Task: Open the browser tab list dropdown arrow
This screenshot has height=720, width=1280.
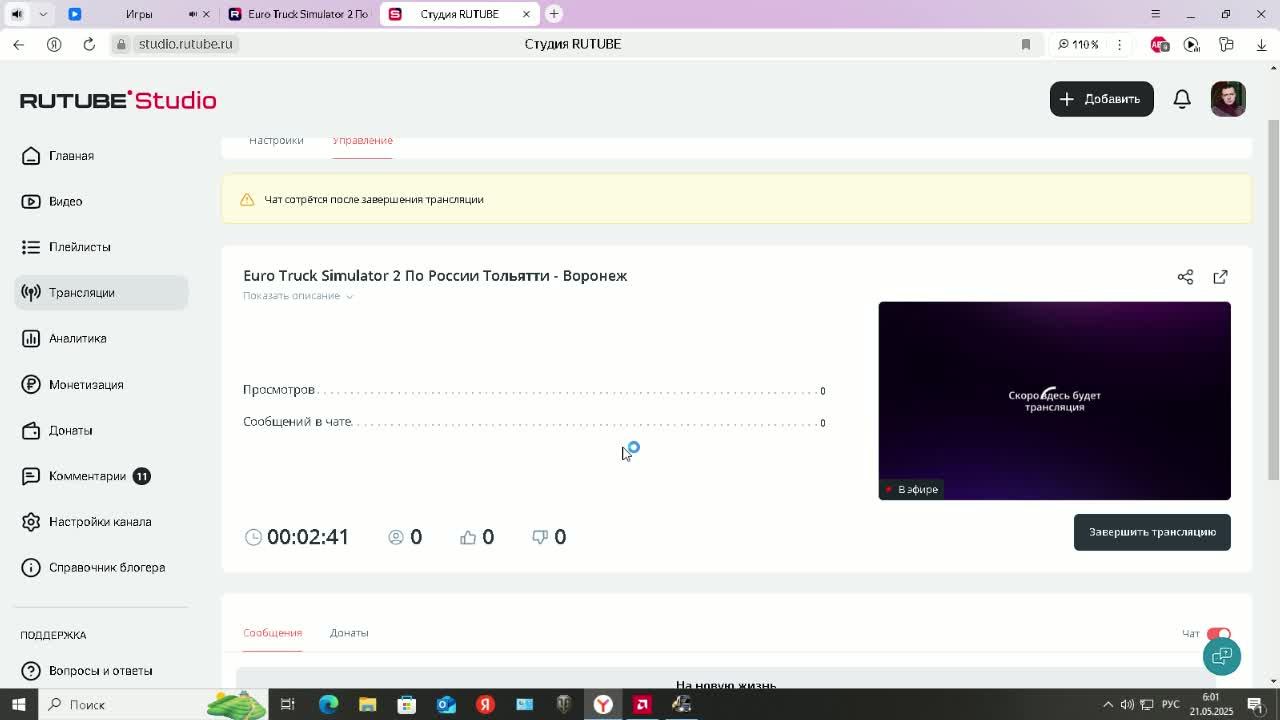Action: 43,14
